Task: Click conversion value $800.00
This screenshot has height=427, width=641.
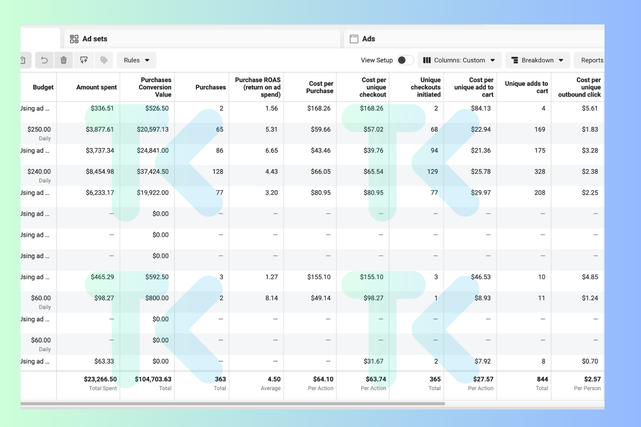Action: 157,298
